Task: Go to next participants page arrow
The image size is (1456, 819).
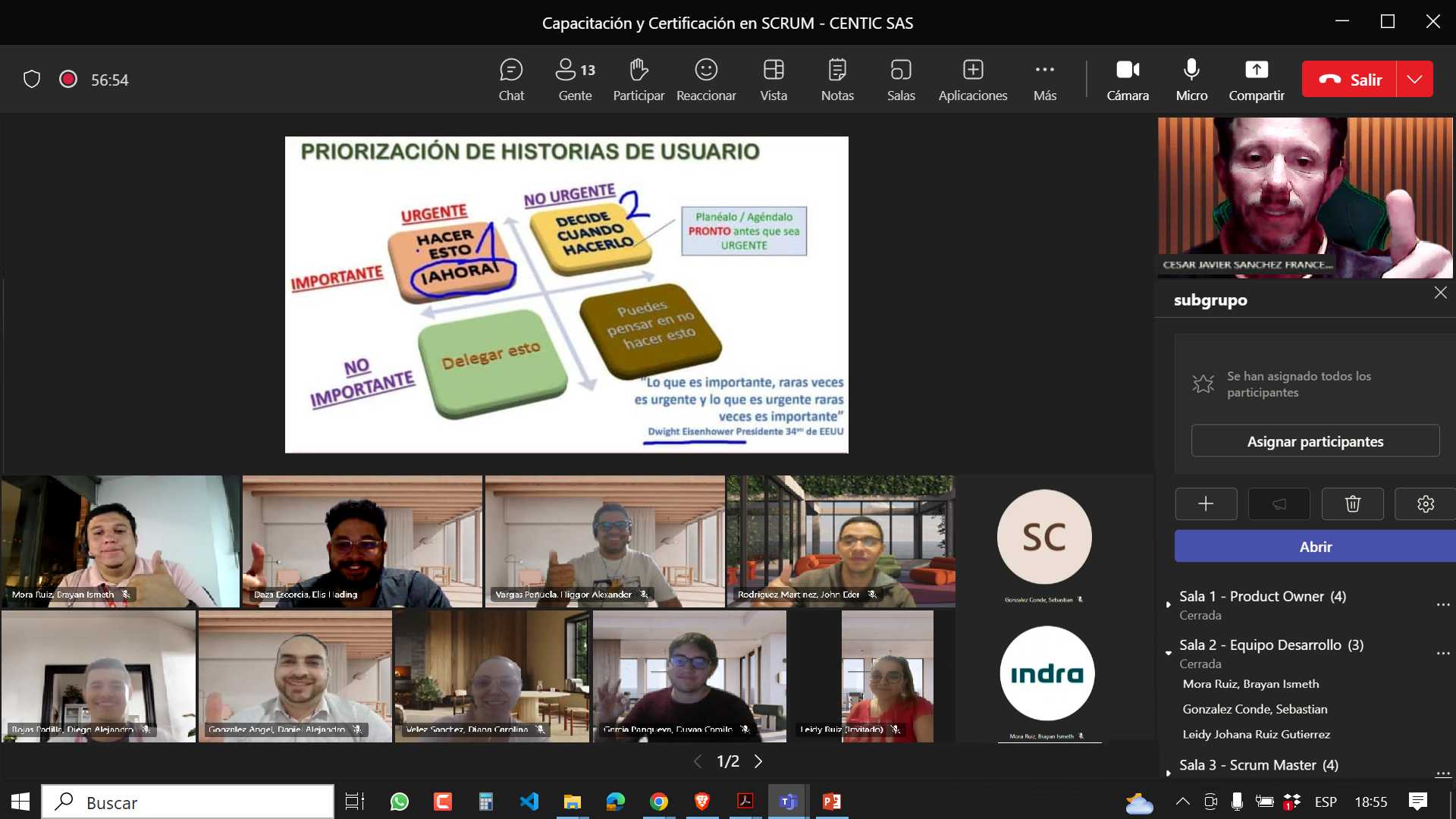Action: point(758,761)
